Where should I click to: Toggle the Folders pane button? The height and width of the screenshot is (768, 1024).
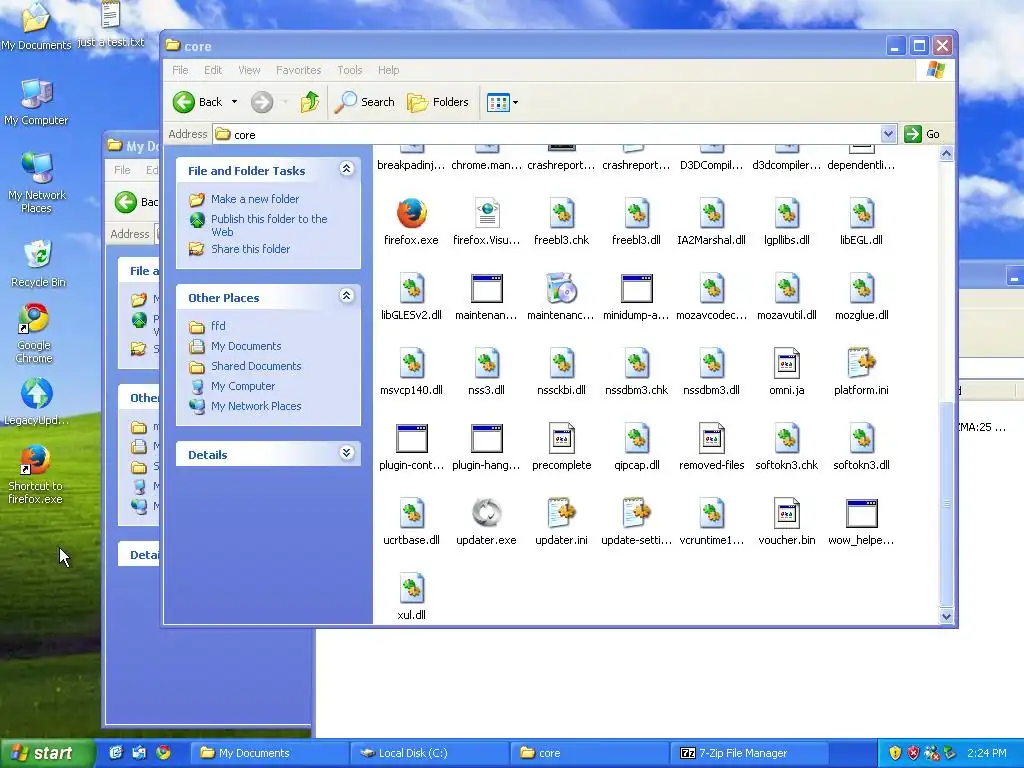click(438, 102)
